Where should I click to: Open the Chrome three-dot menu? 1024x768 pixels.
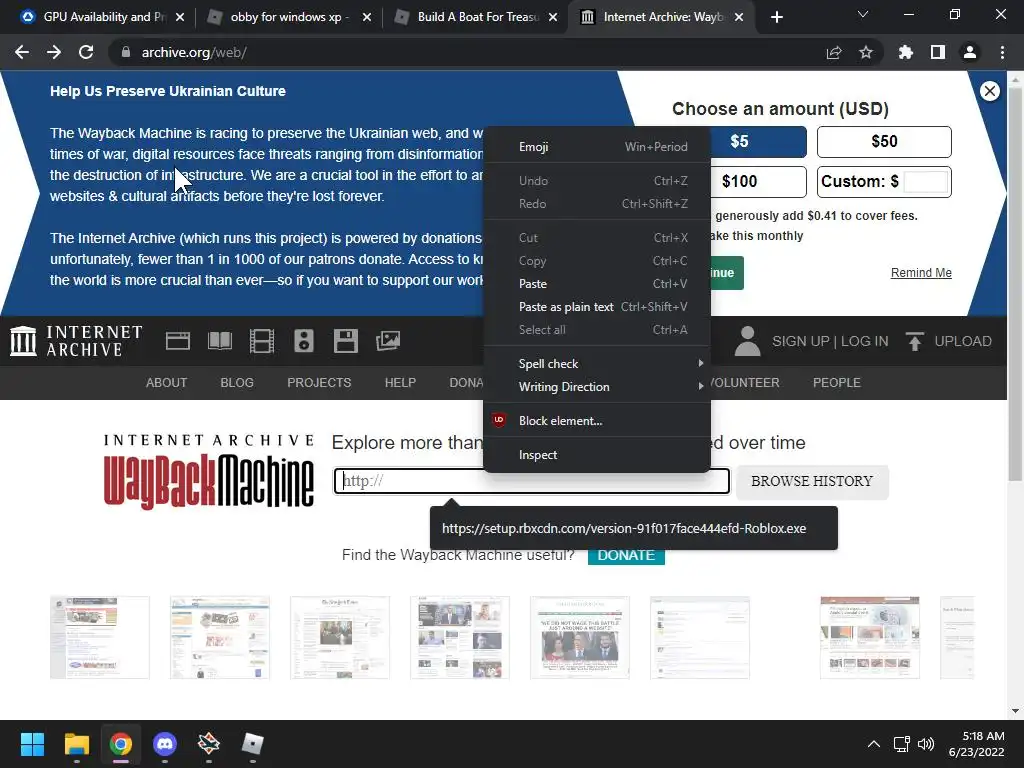1002,52
